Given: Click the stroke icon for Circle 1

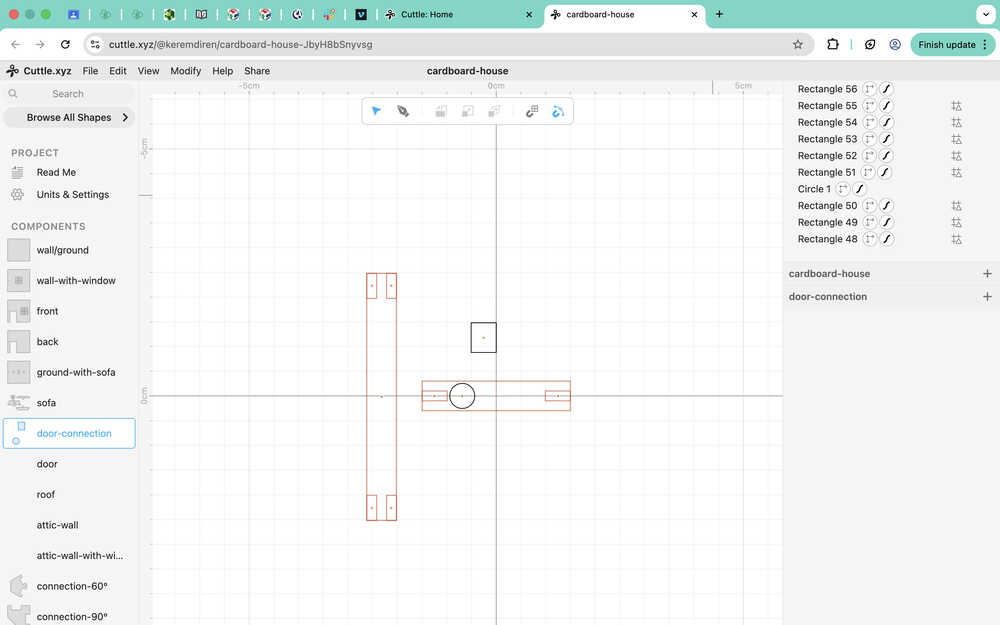Looking at the screenshot, I should (x=859, y=189).
